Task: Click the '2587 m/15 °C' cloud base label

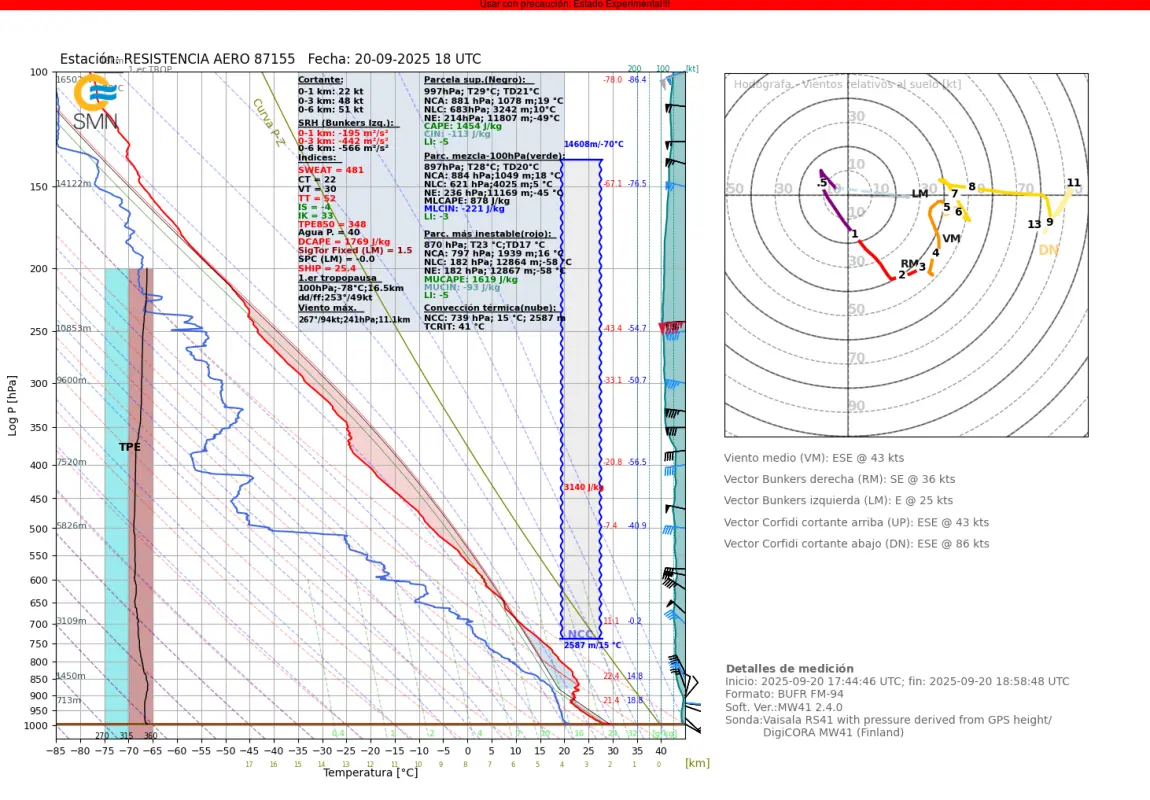Action: point(592,645)
